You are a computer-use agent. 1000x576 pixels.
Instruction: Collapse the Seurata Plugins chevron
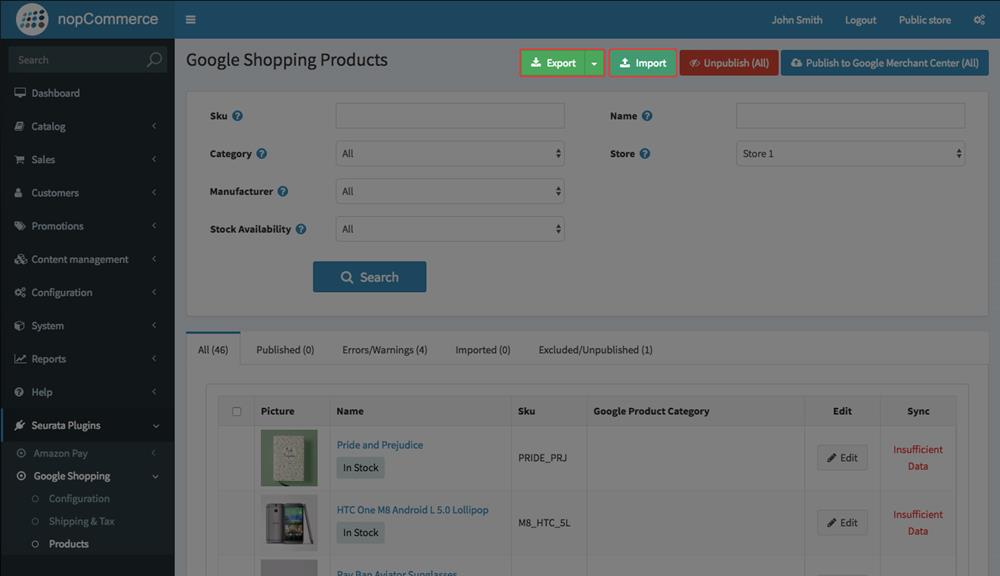[x=156, y=425]
